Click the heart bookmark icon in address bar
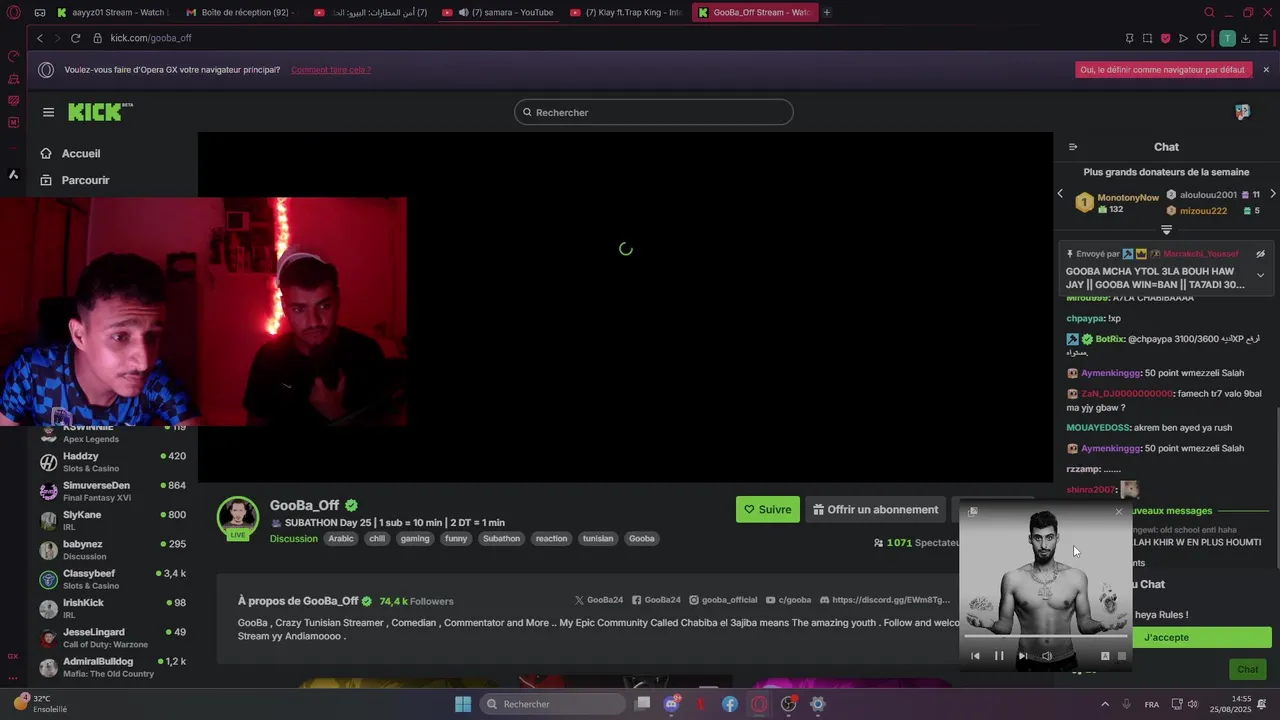This screenshot has height=720, width=1280. pyautogui.click(x=1201, y=38)
